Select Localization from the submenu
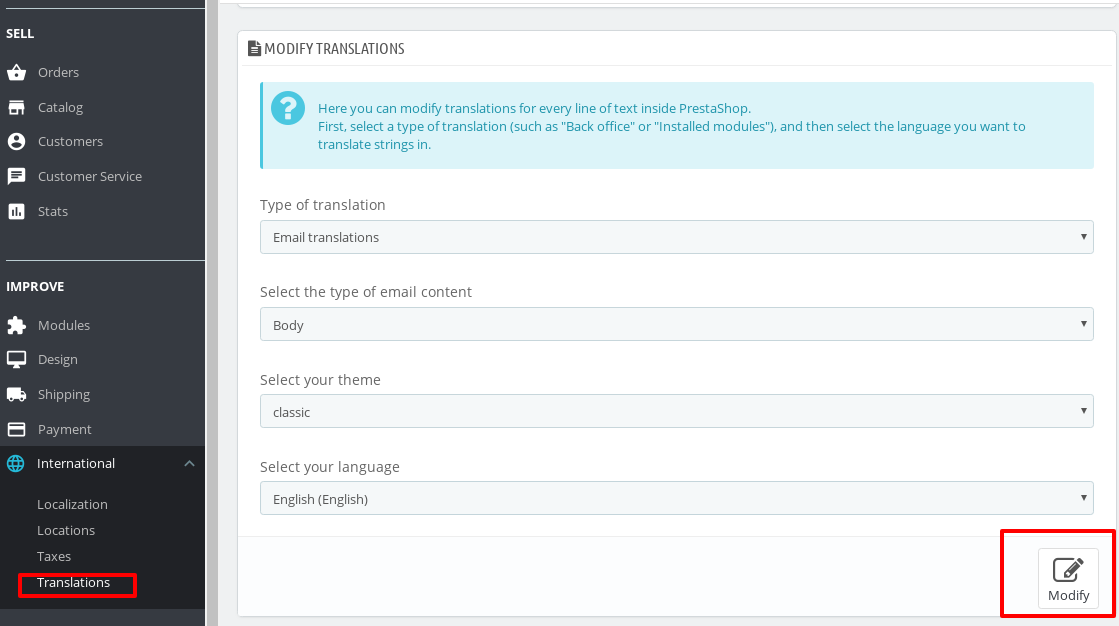The width and height of the screenshot is (1119, 626). [72, 504]
